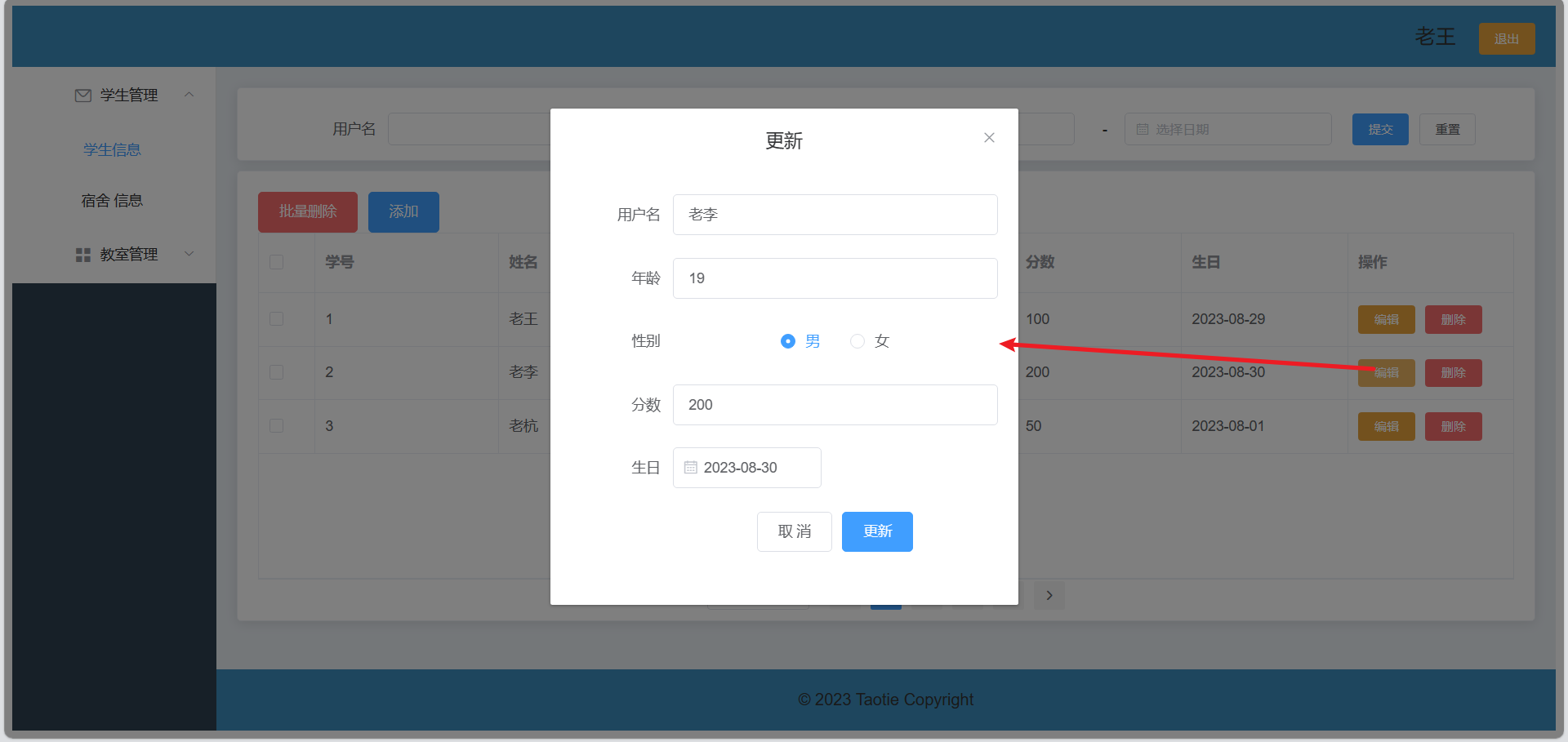
Task: Select 女 radio button
Action: click(857, 341)
